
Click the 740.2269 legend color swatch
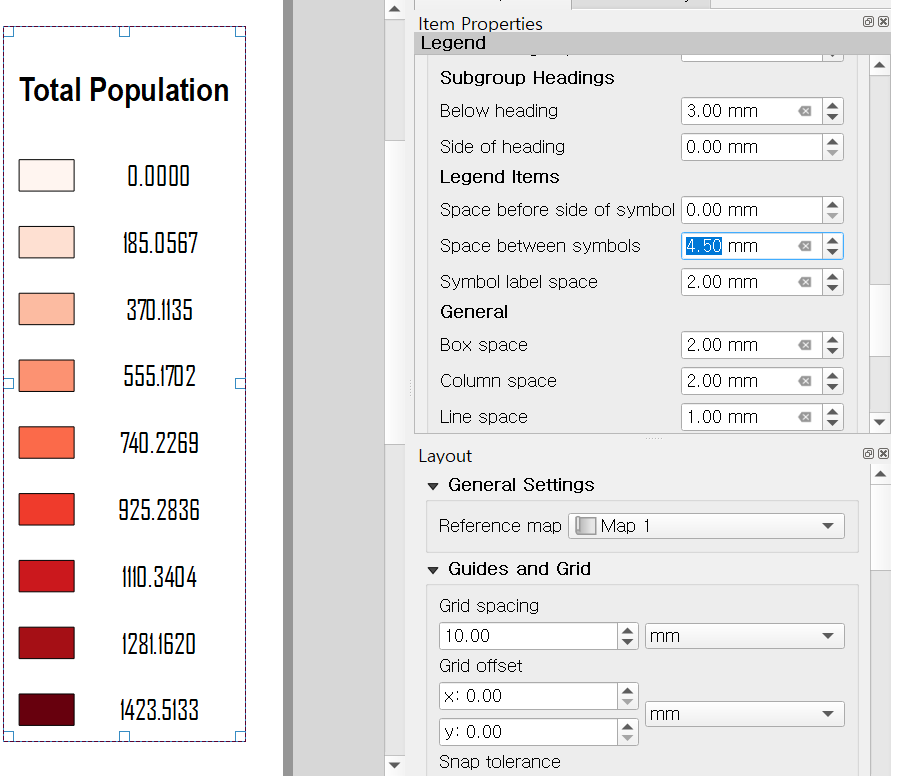tap(46, 443)
